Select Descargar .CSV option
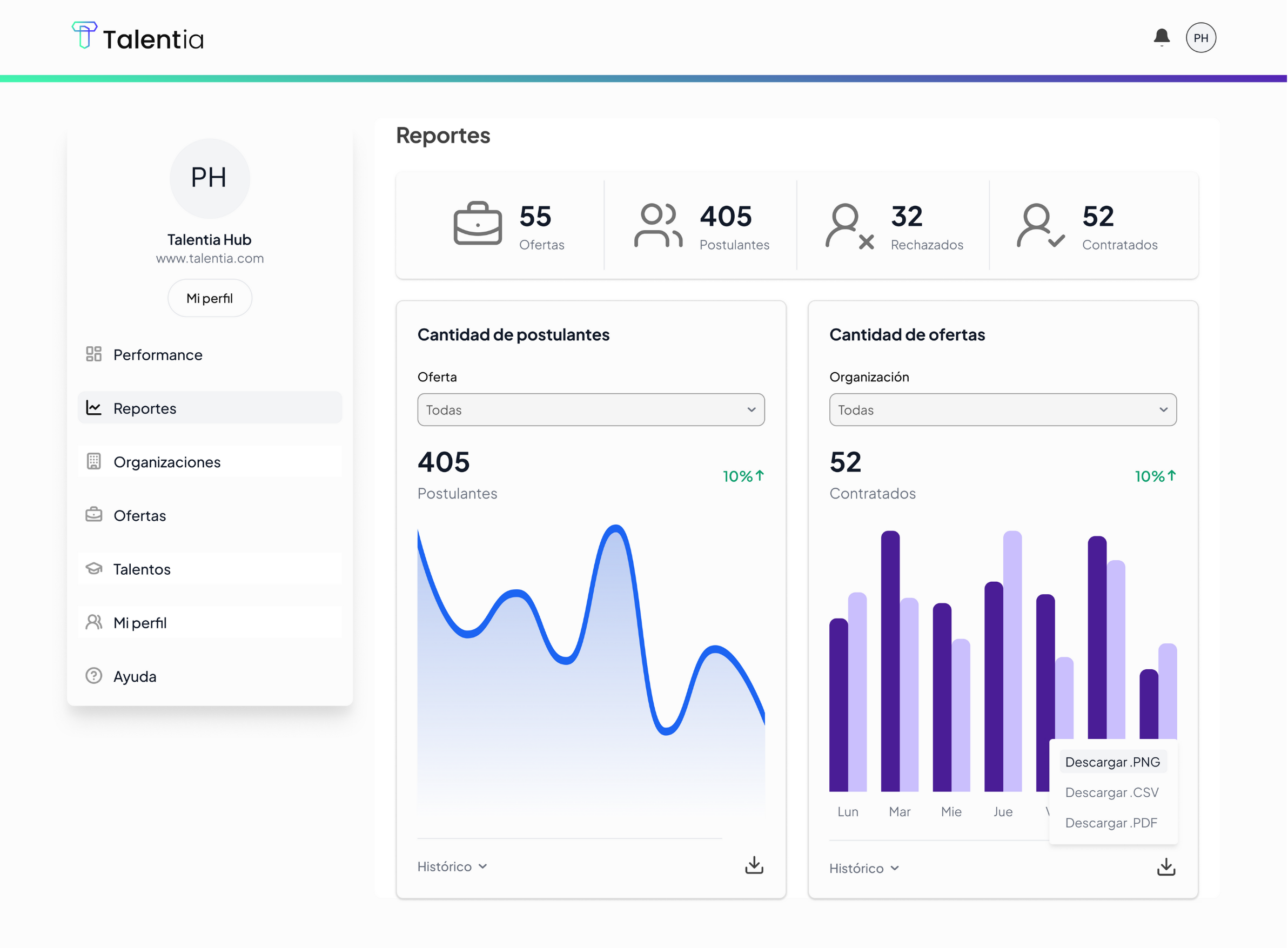This screenshot has width=1288, height=948. coord(1112,792)
